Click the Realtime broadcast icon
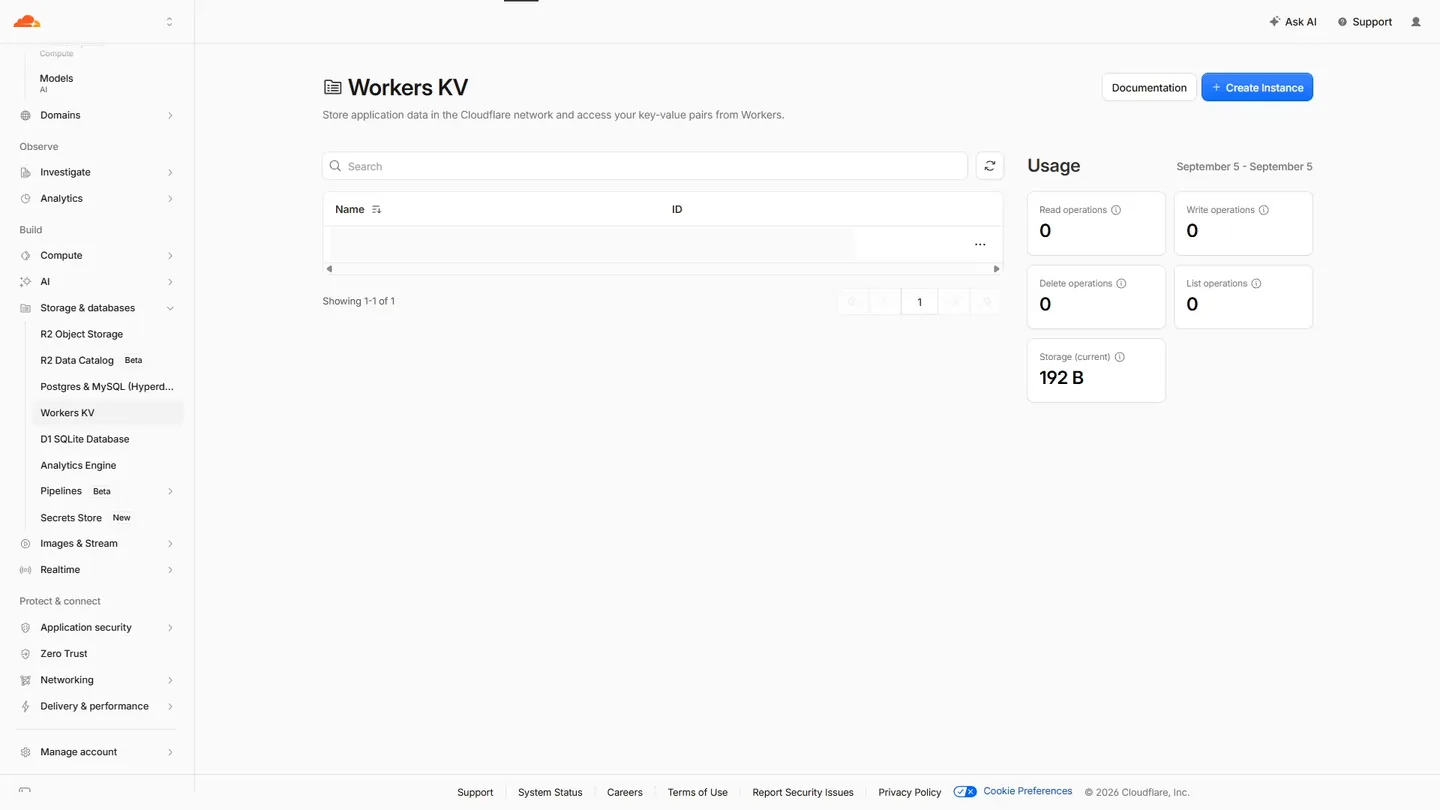 pos(26,569)
